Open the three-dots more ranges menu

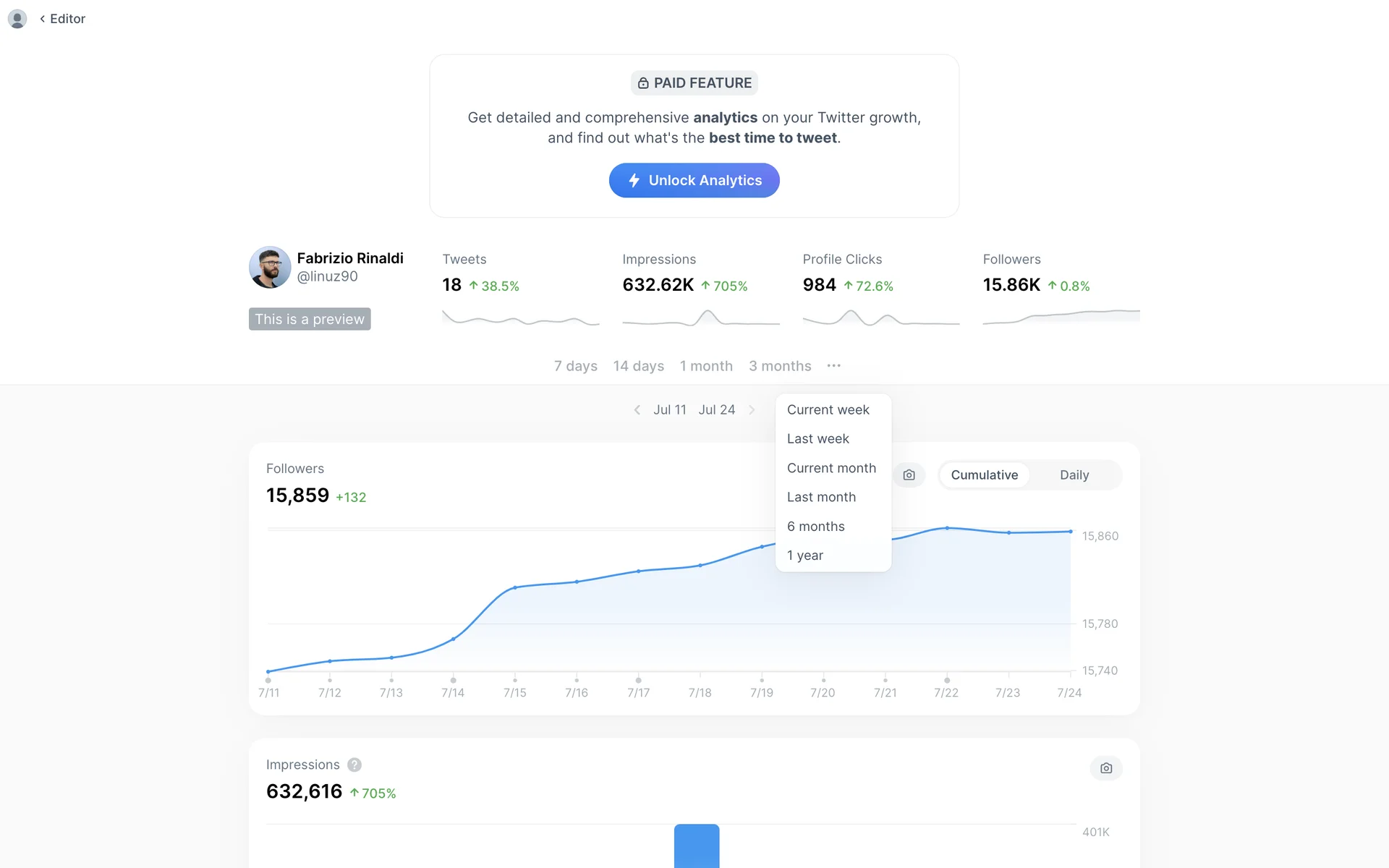[833, 366]
